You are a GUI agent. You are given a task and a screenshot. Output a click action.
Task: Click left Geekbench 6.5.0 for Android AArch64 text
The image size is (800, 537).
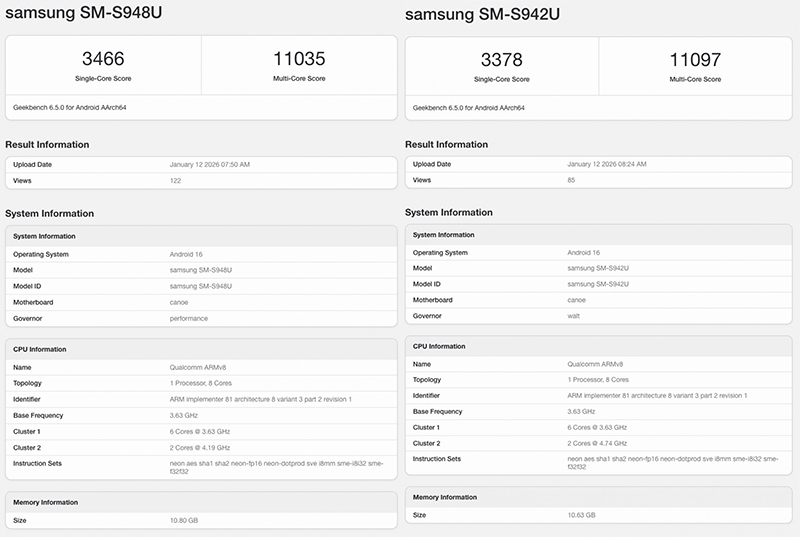click(68, 106)
